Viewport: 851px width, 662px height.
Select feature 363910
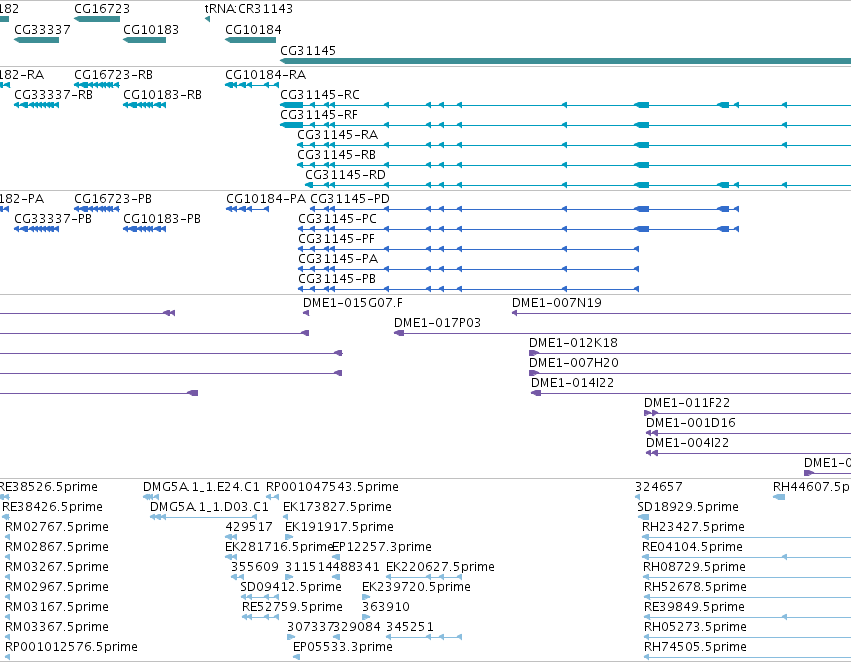[x=386, y=607]
